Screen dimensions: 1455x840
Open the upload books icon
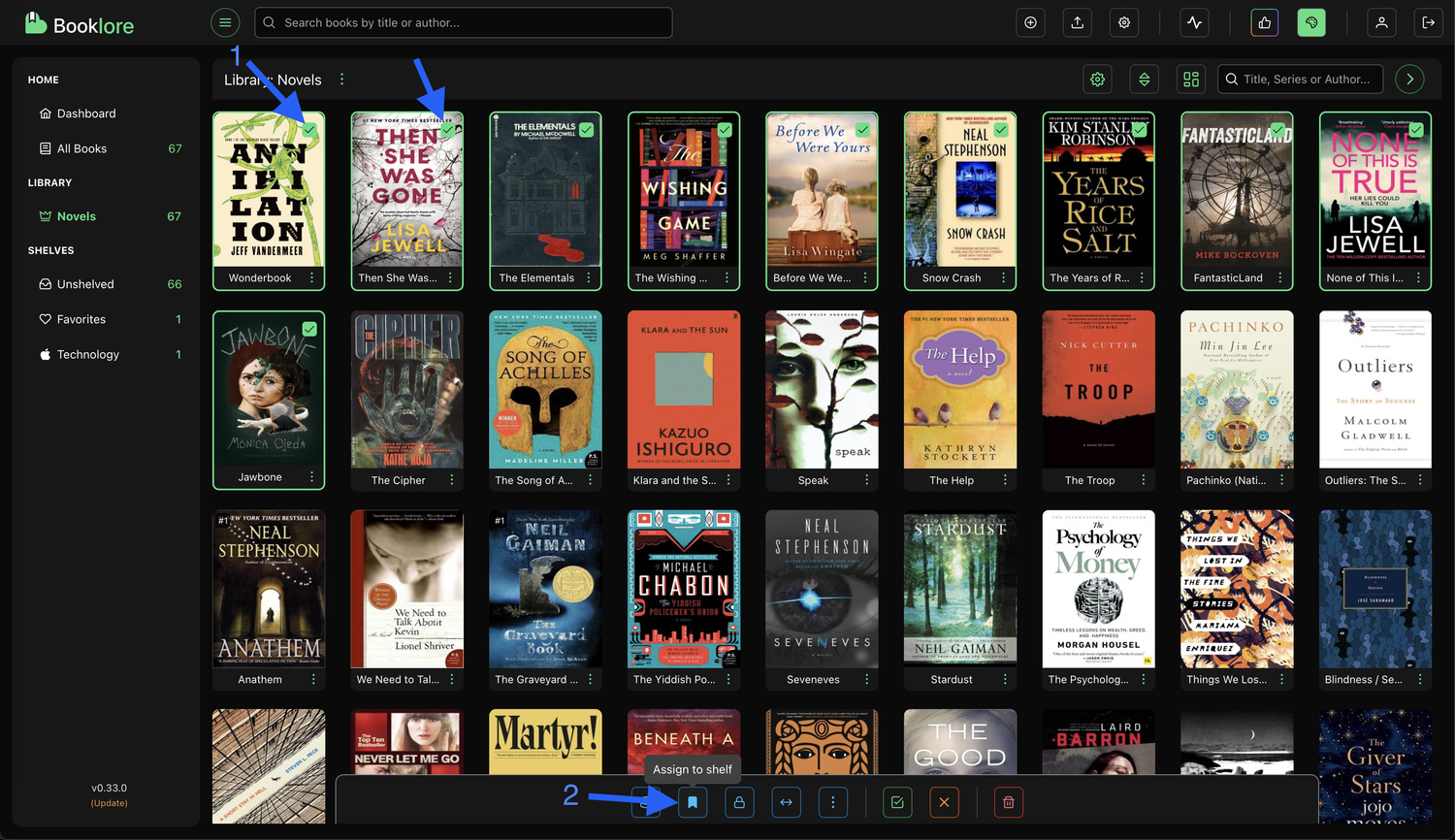[x=1077, y=22]
